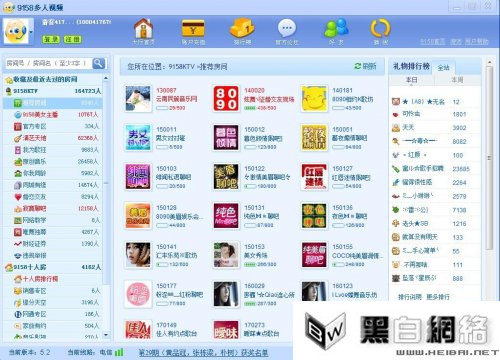Open room 150141 girl photo thumbnail
The height and width of the screenshot is (360, 500).
(x=138, y=255)
